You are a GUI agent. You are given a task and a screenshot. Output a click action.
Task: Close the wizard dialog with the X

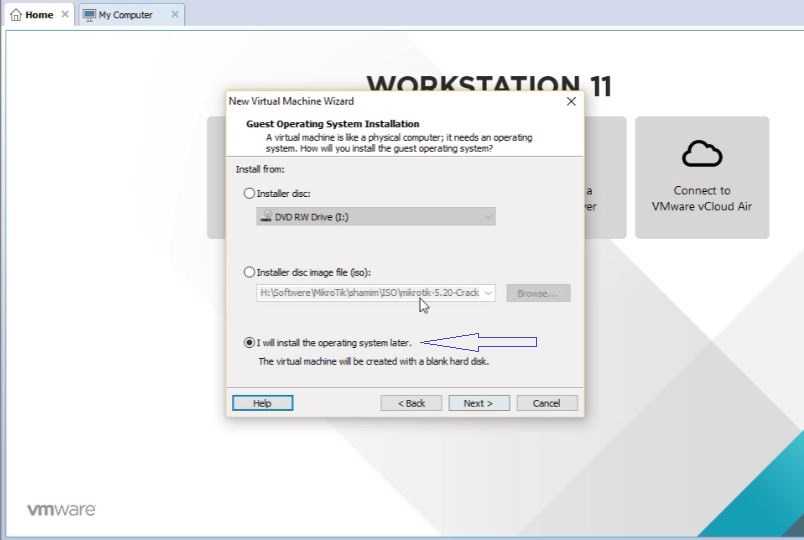coord(571,102)
